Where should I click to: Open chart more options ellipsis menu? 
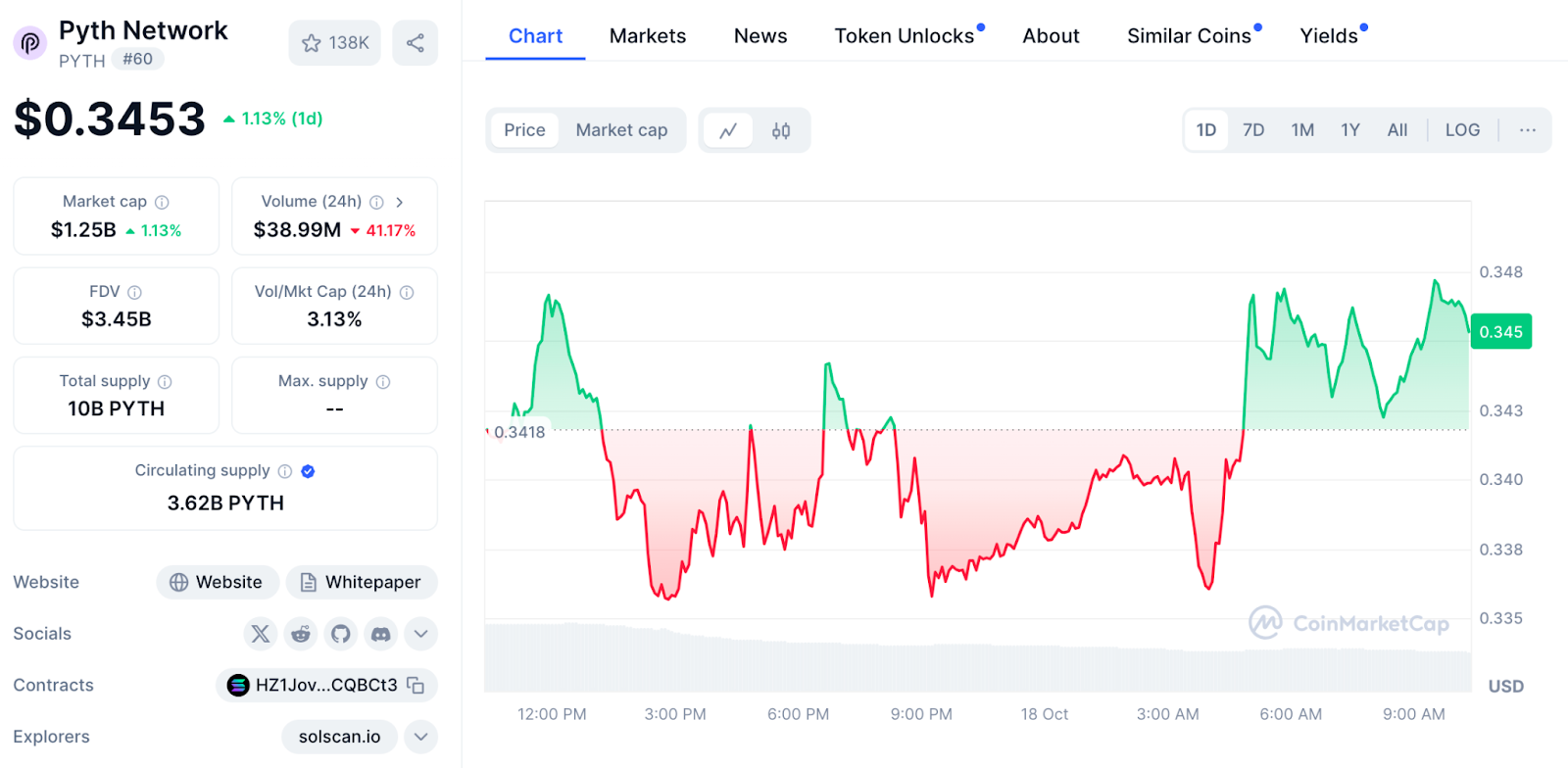coord(1528,130)
